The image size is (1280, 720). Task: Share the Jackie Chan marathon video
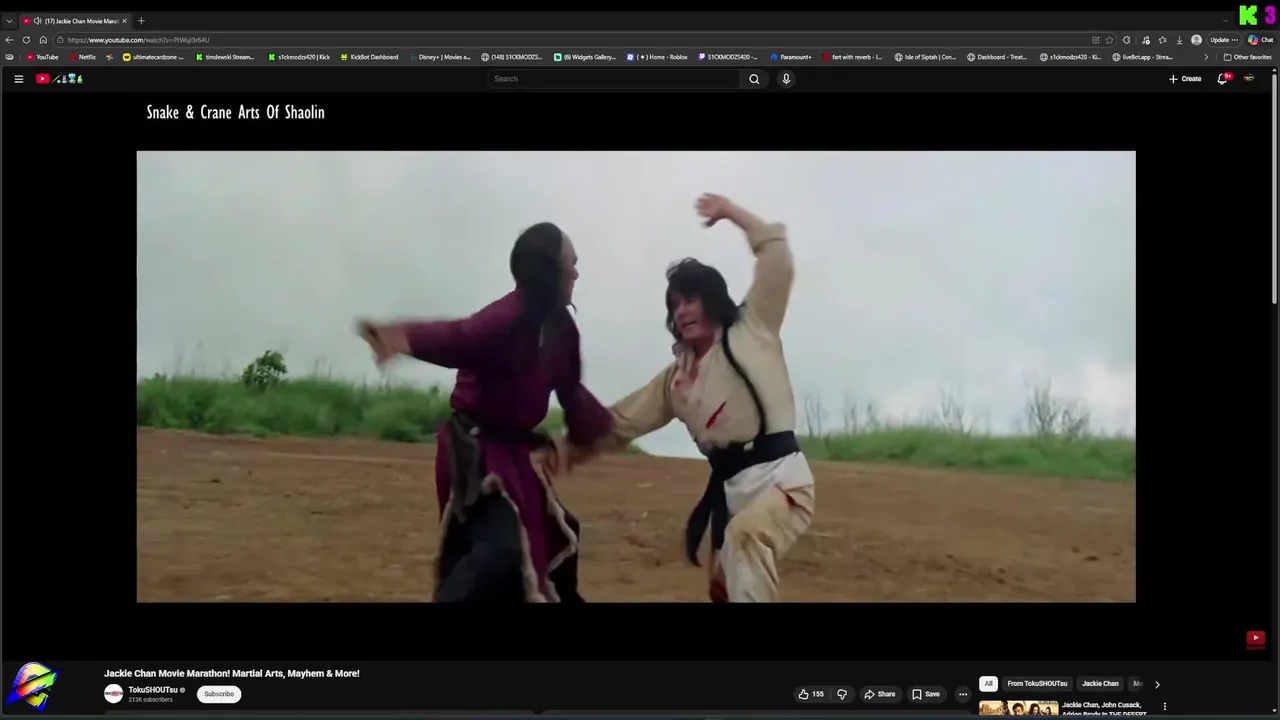[880, 694]
